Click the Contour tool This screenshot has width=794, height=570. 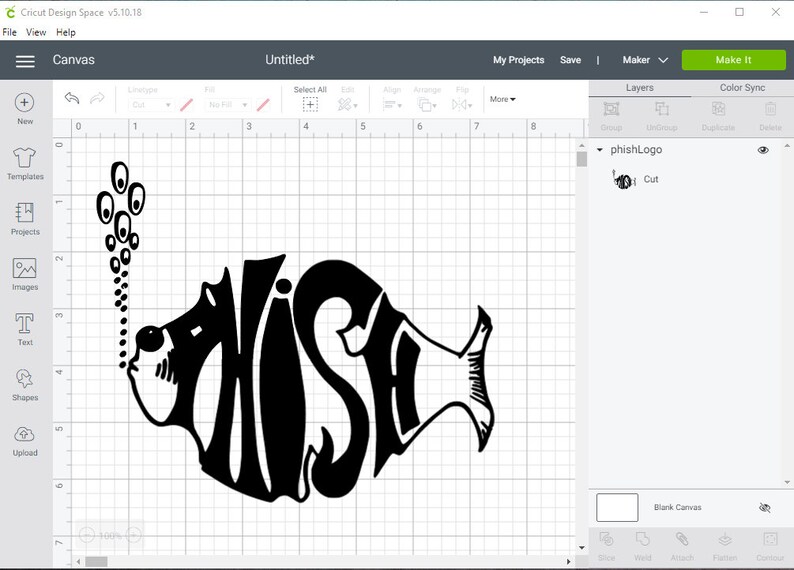click(x=770, y=546)
